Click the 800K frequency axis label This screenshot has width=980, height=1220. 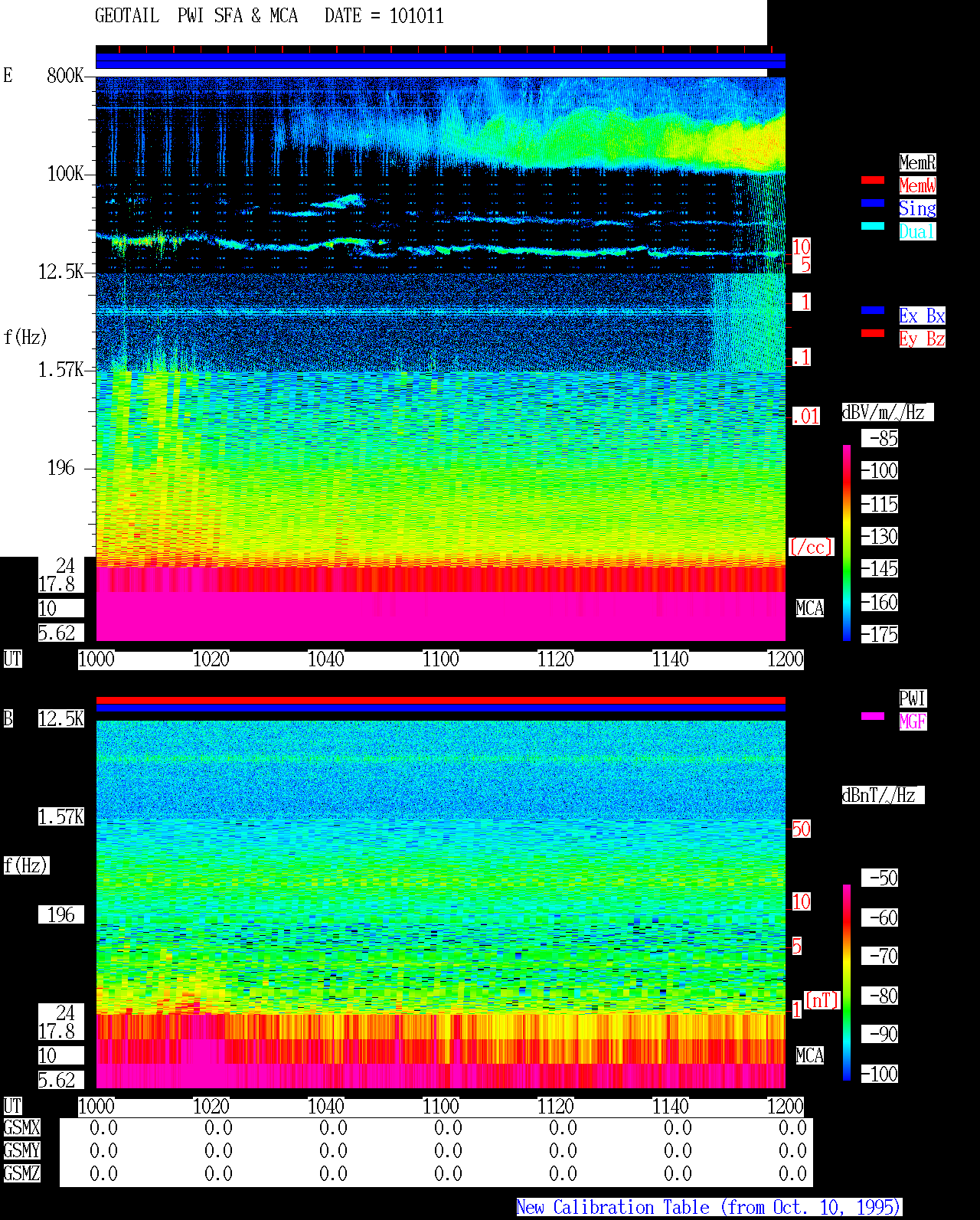65,76
